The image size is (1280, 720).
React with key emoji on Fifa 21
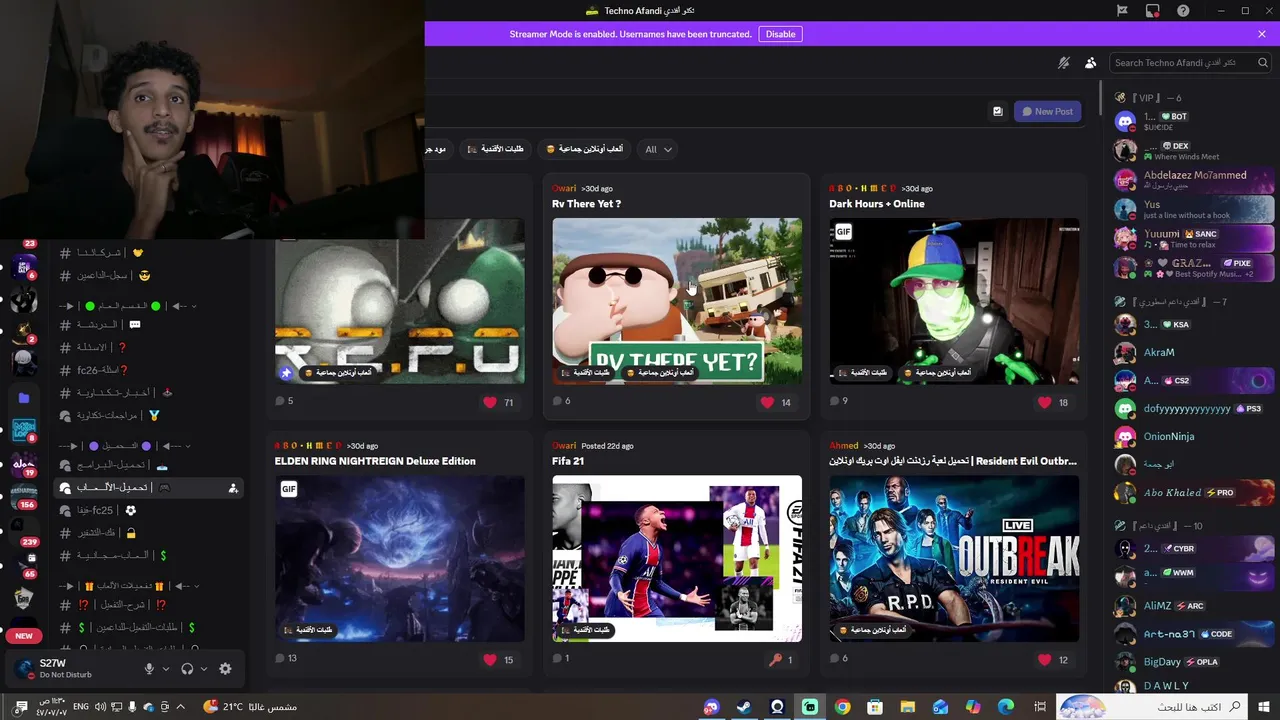774,659
